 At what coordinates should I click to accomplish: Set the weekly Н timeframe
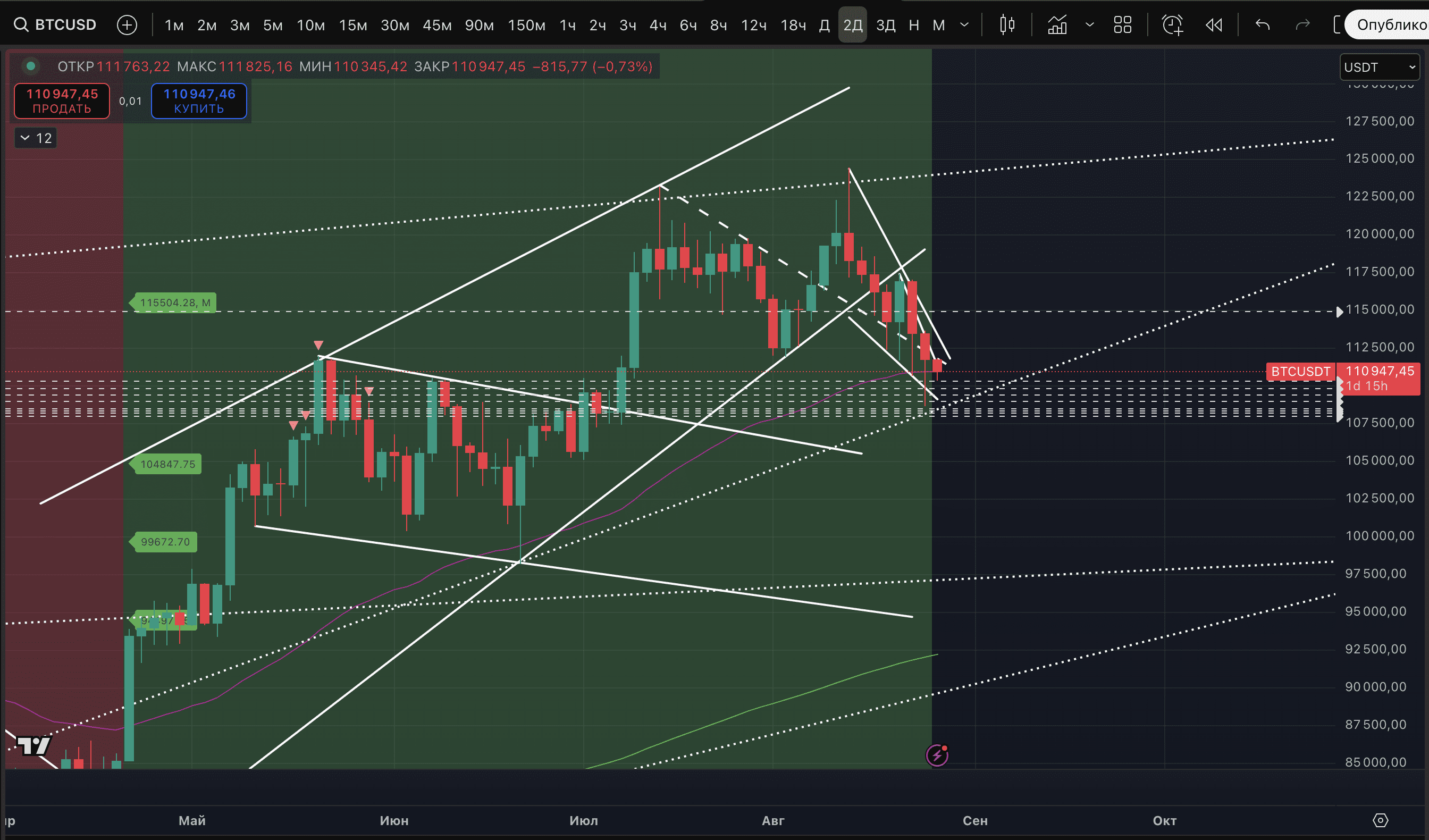point(913,25)
